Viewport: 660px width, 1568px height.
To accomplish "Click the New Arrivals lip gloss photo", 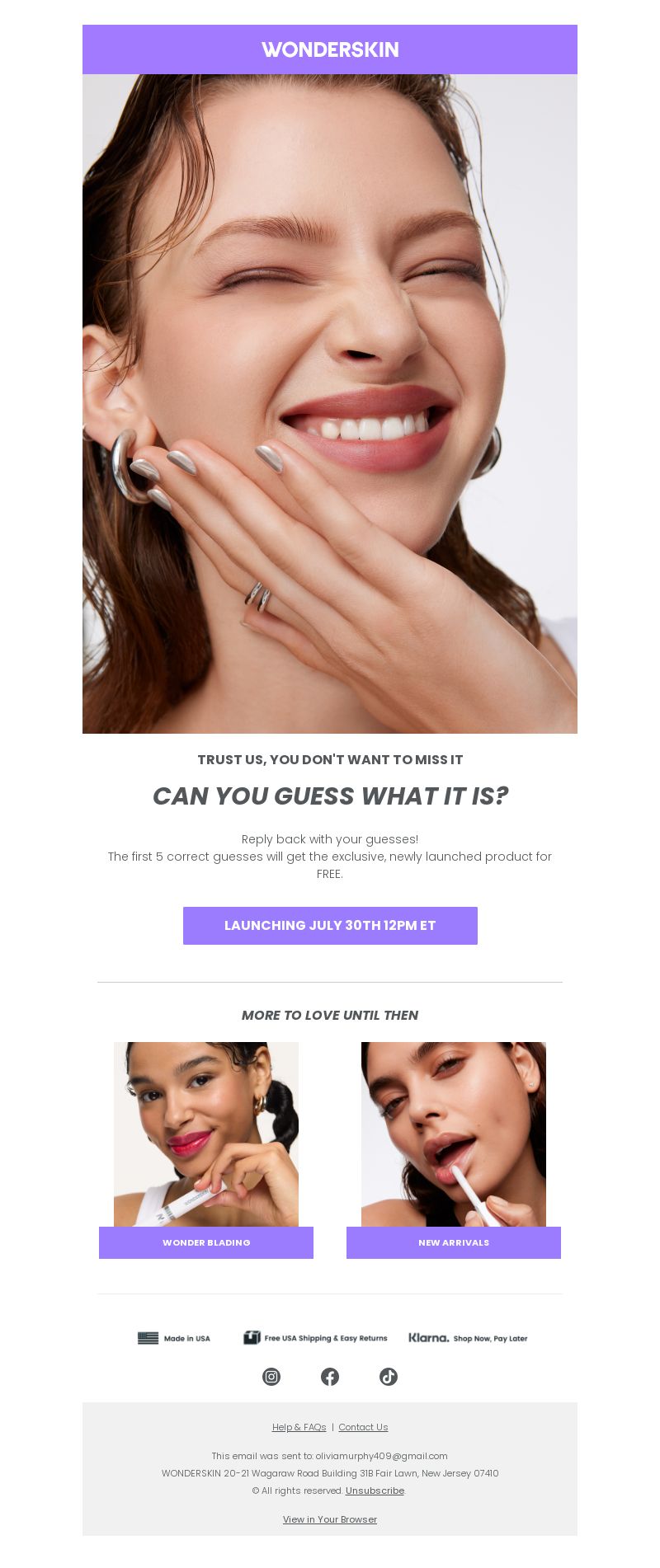I will [x=454, y=1134].
